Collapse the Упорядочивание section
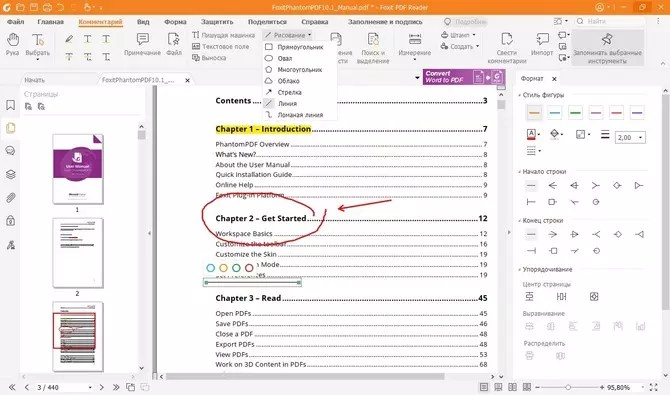This screenshot has width=670, height=395. pyautogui.click(x=520, y=269)
